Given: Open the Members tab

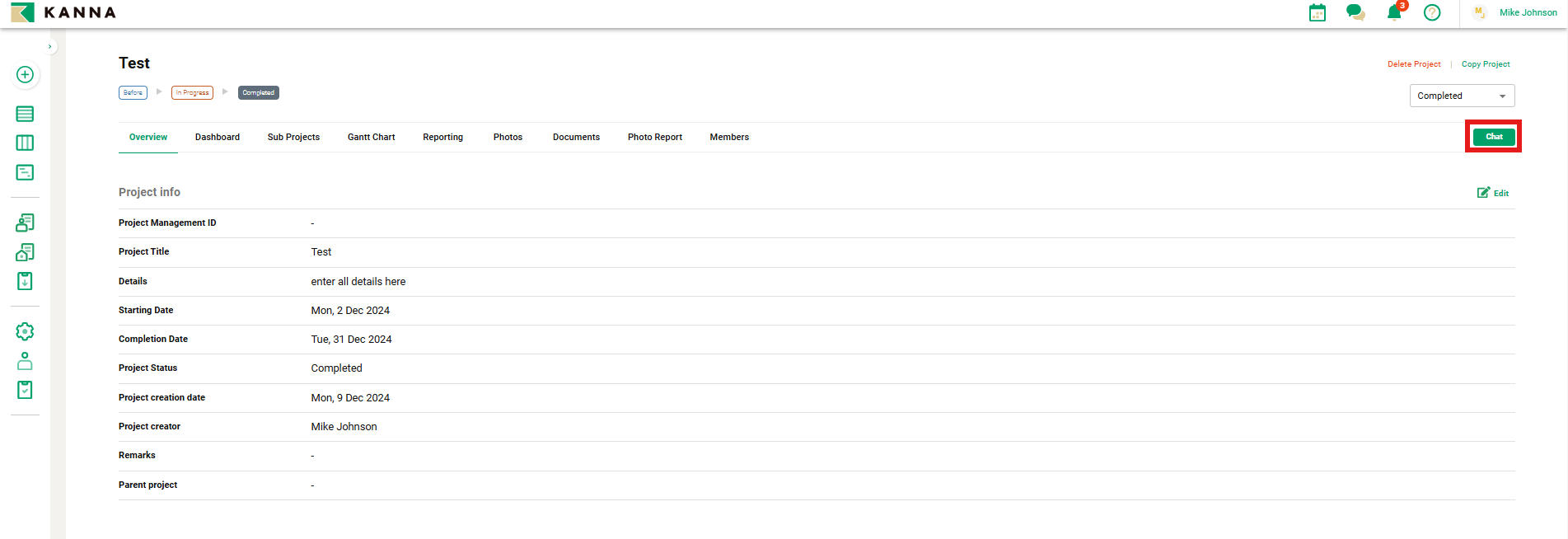Looking at the screenshot, I should (x=728, y=138).
